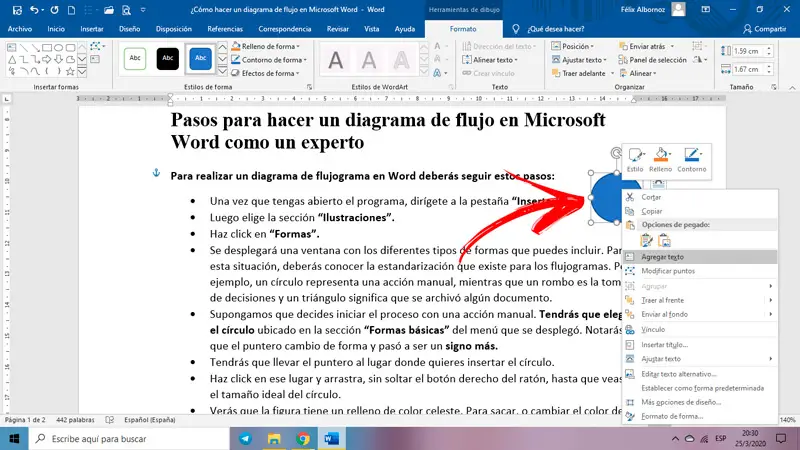800x450 pixels.
Task: Click the text box icon in Insertar formas
Action: click(12, 47)
